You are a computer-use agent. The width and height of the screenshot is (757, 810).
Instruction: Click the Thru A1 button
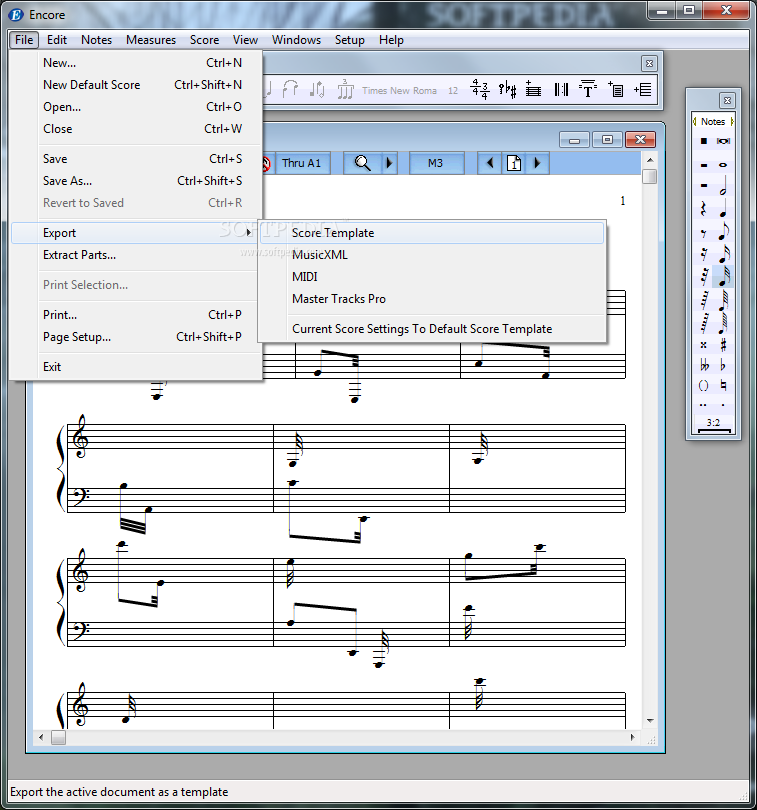tap(302, 163)
